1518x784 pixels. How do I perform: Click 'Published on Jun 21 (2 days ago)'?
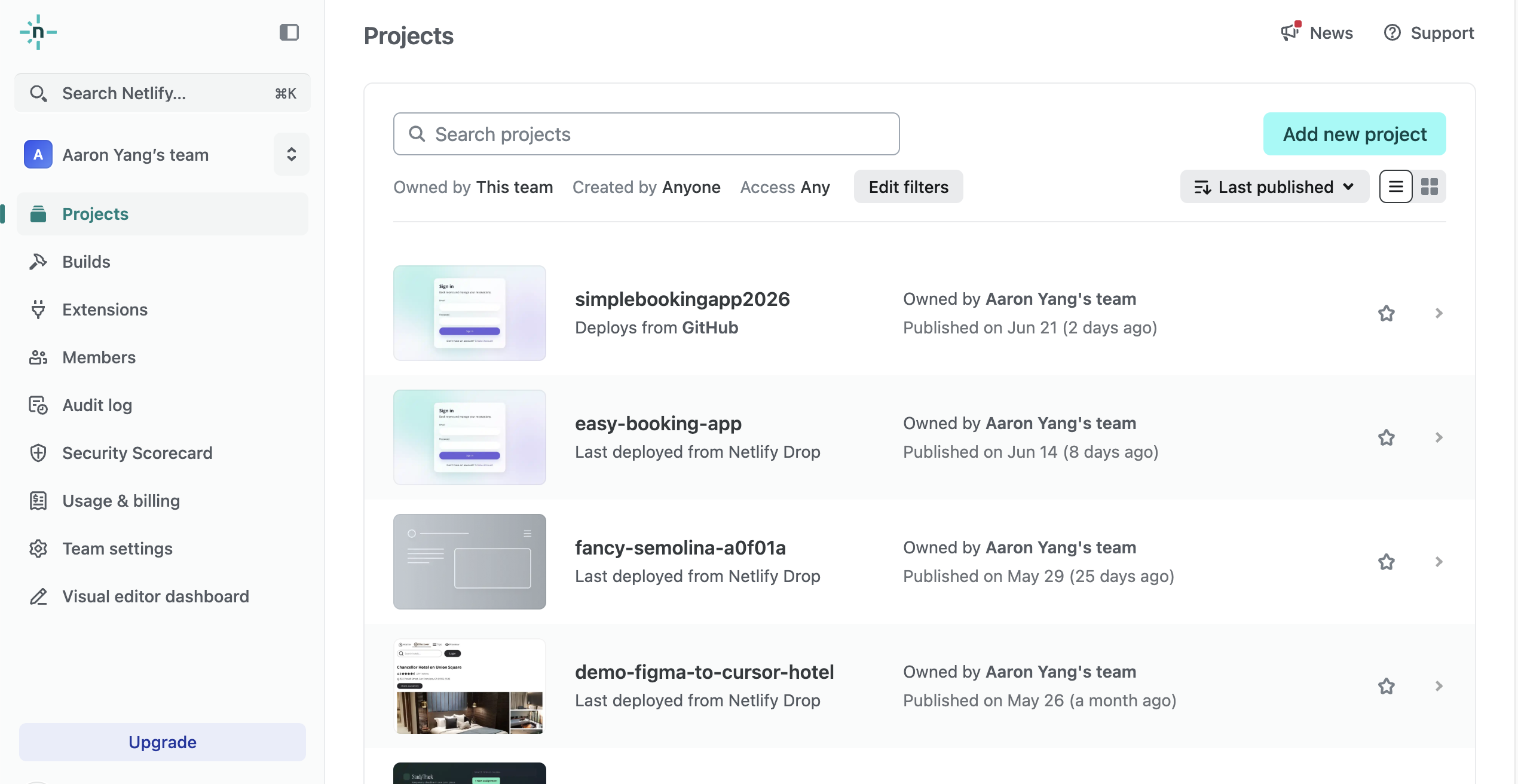(1030, 327)
